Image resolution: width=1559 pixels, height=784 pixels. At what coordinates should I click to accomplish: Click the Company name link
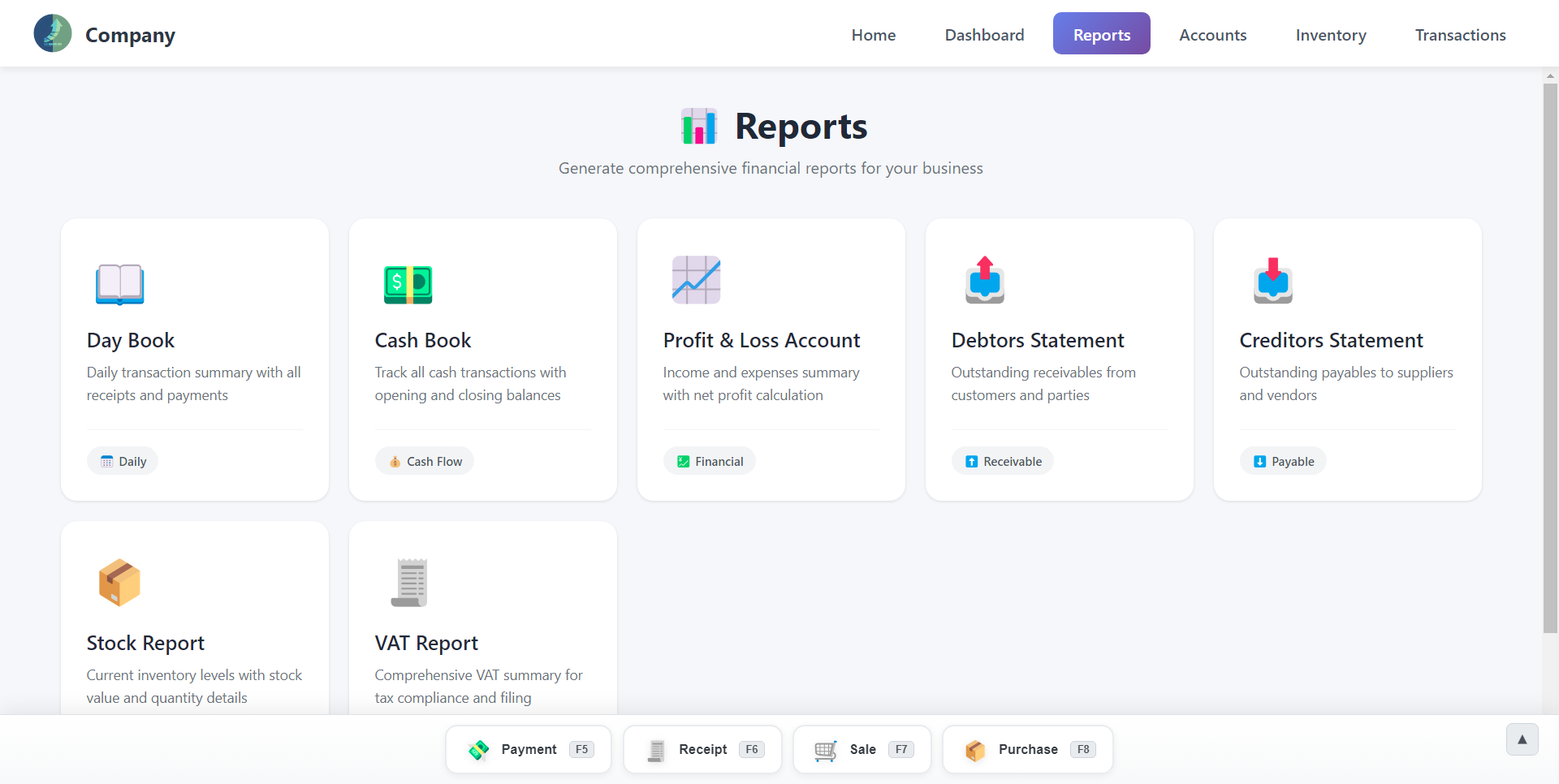[130, 35]
